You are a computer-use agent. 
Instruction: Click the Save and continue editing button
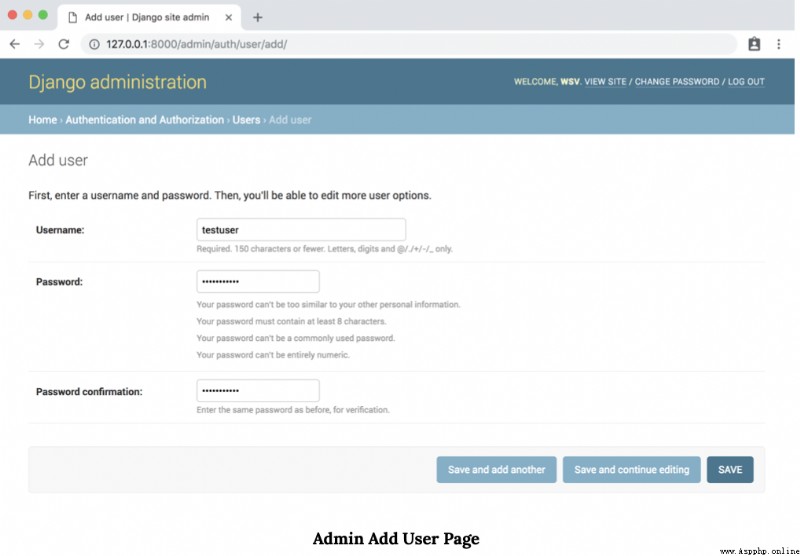pyautogui.click(x=632, y=470)
